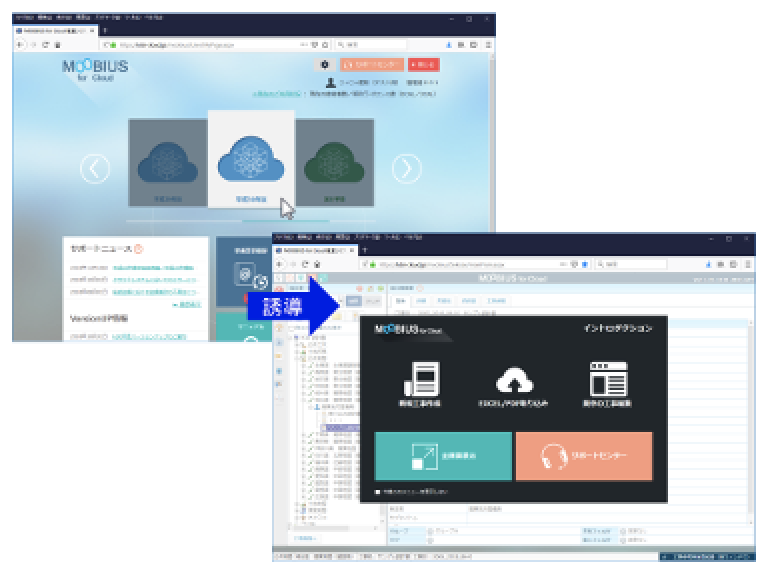The height and width of the screenshot is (576, 768).
Task: Click the red close button in portal header
Action: click(x=424, y=65)
